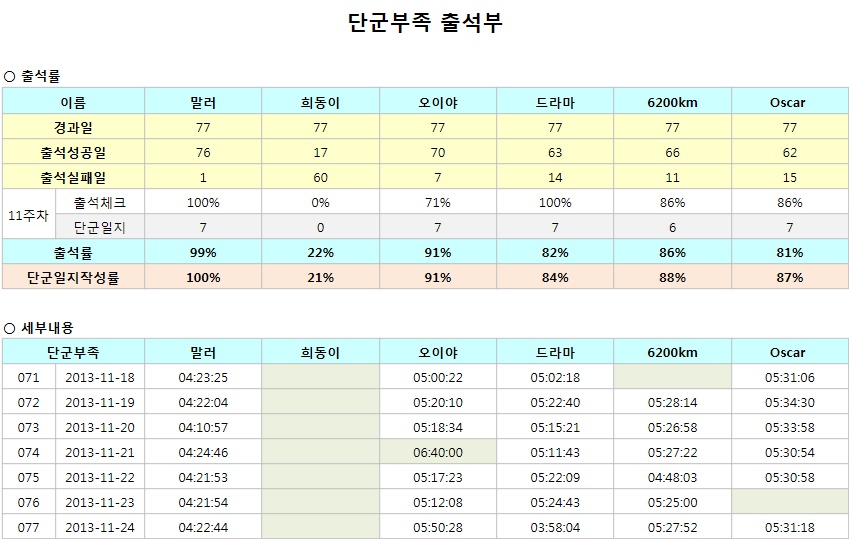Screen dimensions: 849x539
Task: Select the date '2013-11-22'
Action: 100,477
